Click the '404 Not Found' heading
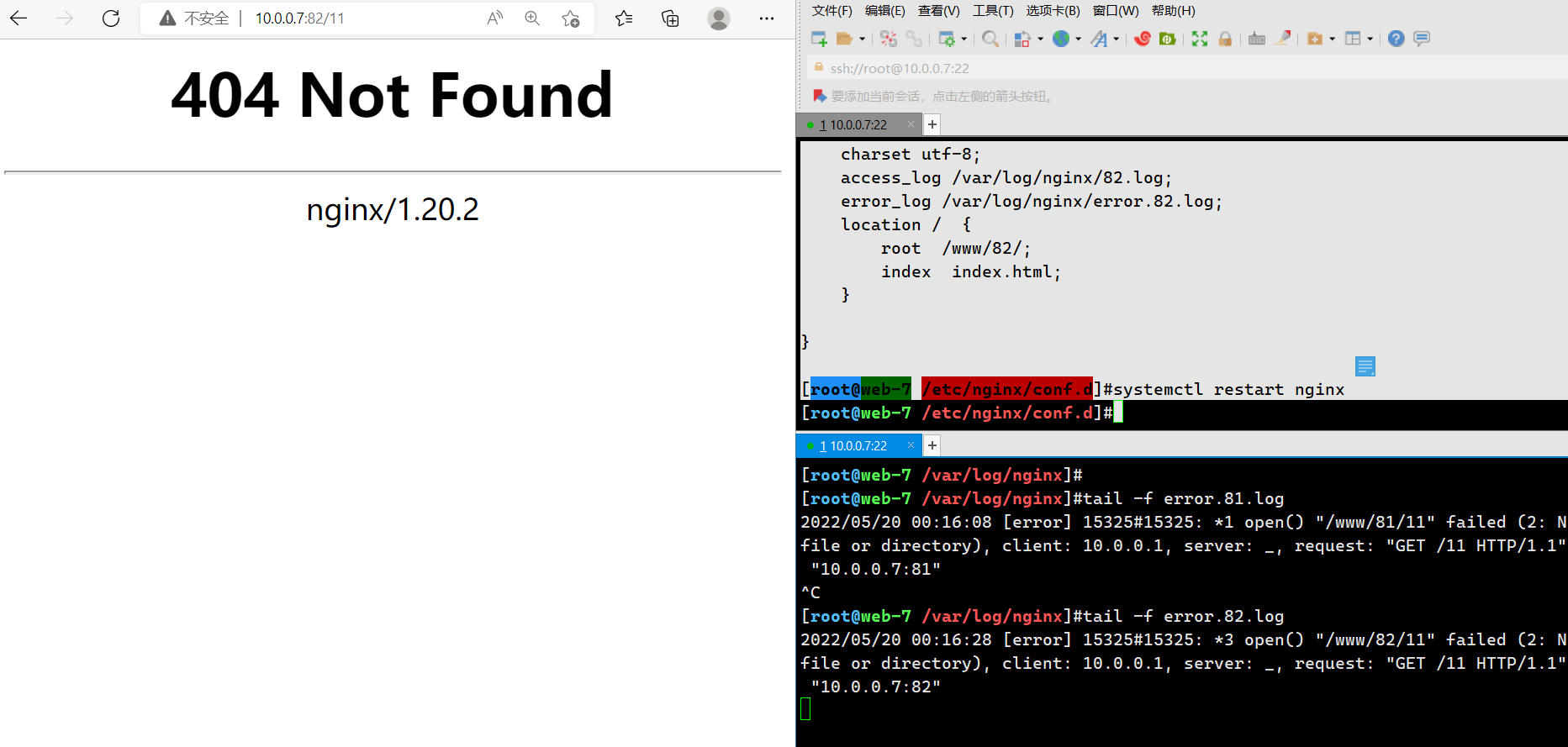1568x747 pixels. coord(392,95)
